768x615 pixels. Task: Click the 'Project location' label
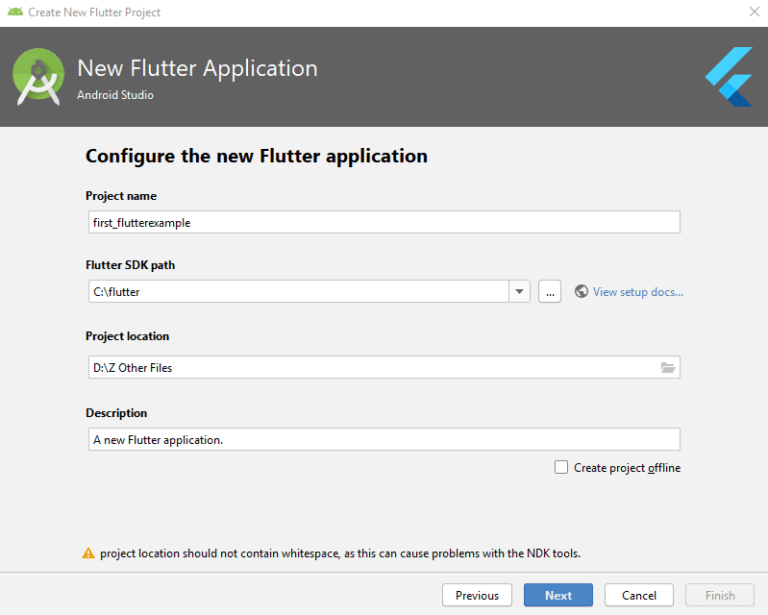pos(127,336)
